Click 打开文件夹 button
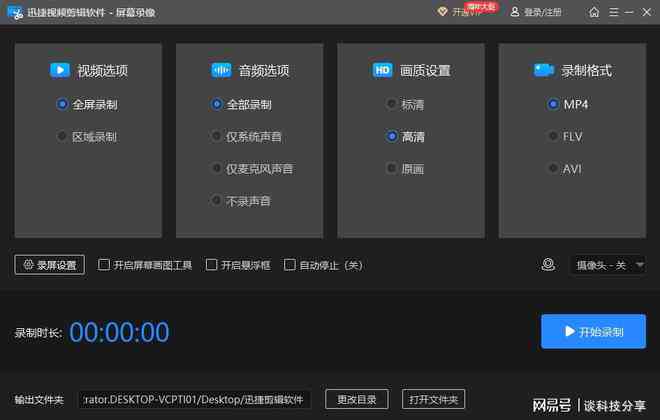Image resolution: width=660 pixels, height=420 pixels. click(x=434, y=399)
